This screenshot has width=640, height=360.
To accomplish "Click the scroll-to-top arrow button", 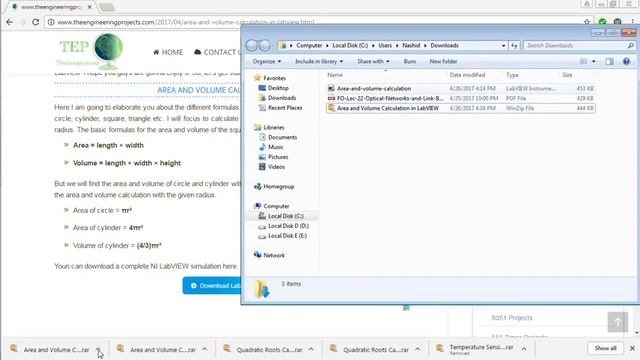I will 618,322.
